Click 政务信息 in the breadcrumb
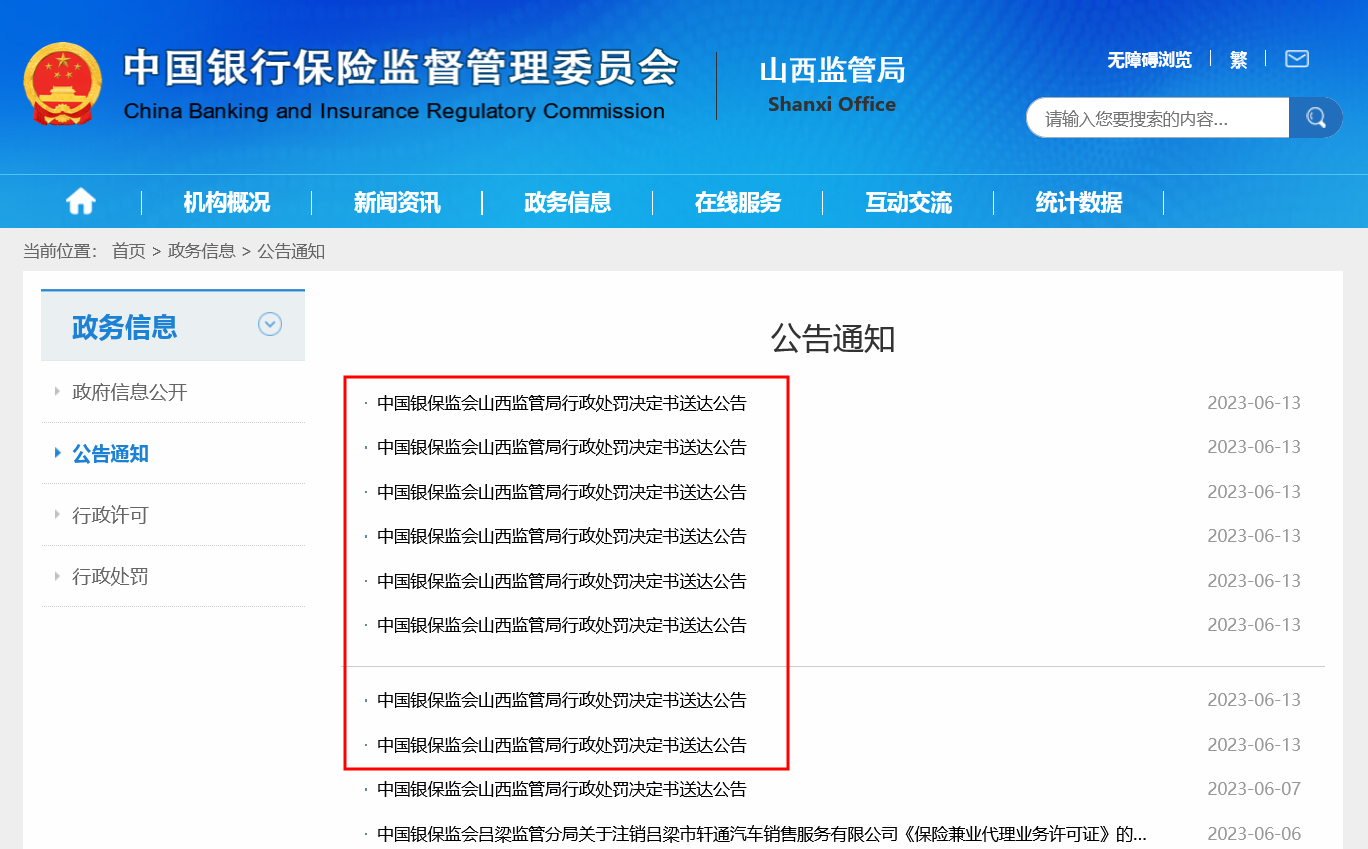Screen dimensions: 1368x849 point(201,251)
